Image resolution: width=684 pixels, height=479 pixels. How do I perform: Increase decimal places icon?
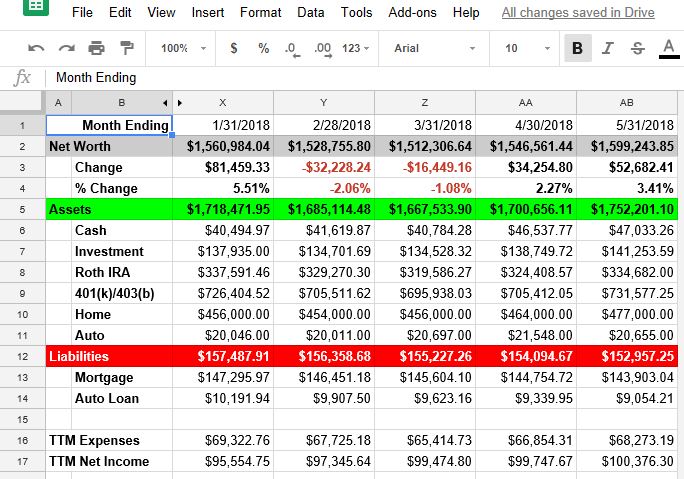click(x=322, y=48)
